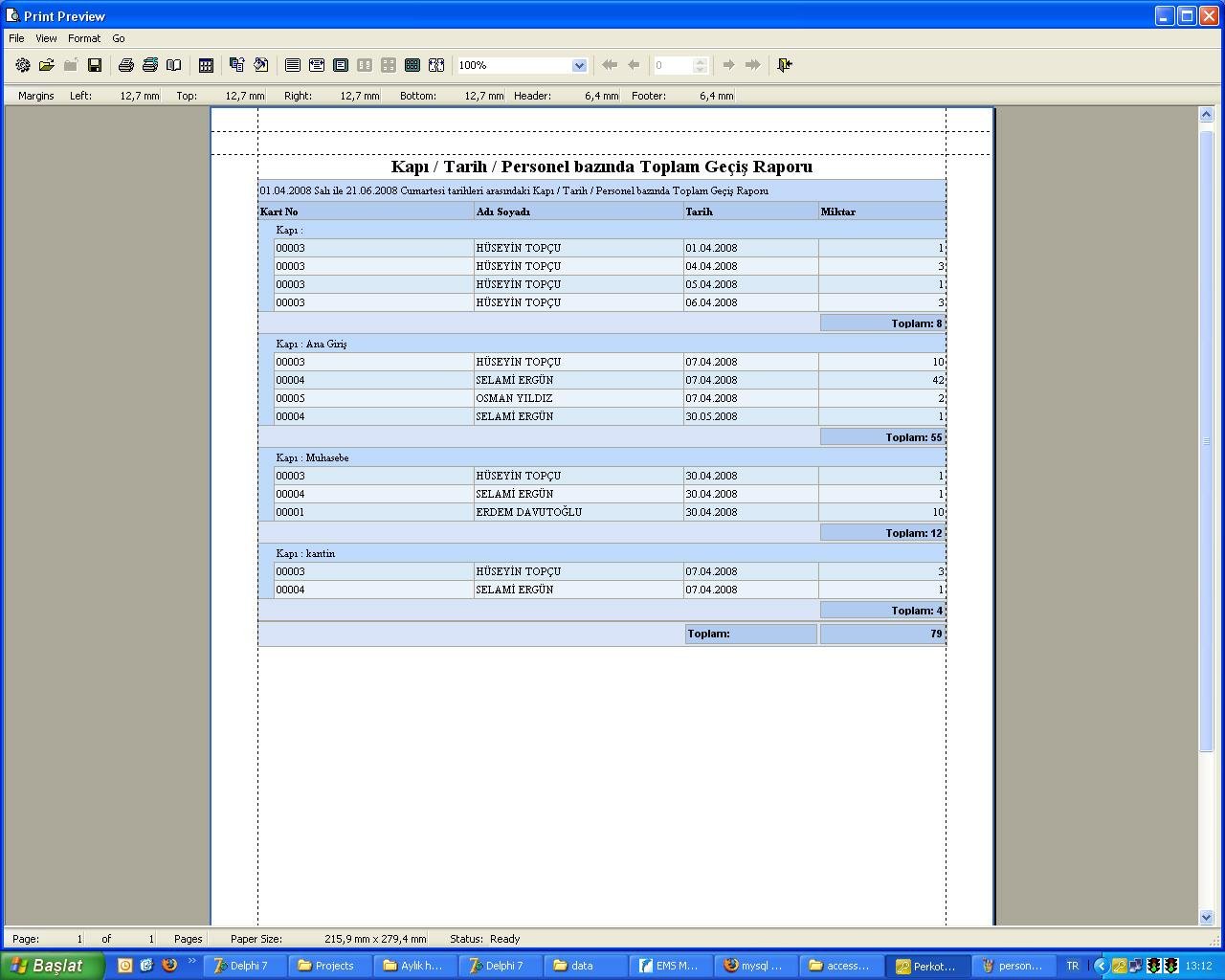Viewport: 1225px width, 980px height.
Task: Open the View menu
Action: 46,38
